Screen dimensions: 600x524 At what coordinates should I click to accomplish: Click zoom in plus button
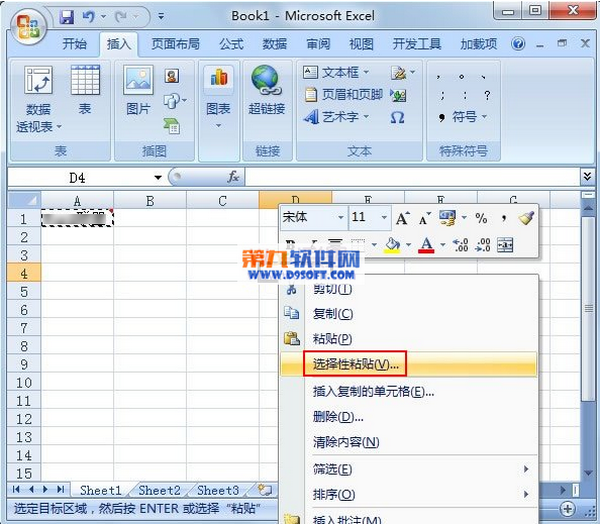coord(567,509)
